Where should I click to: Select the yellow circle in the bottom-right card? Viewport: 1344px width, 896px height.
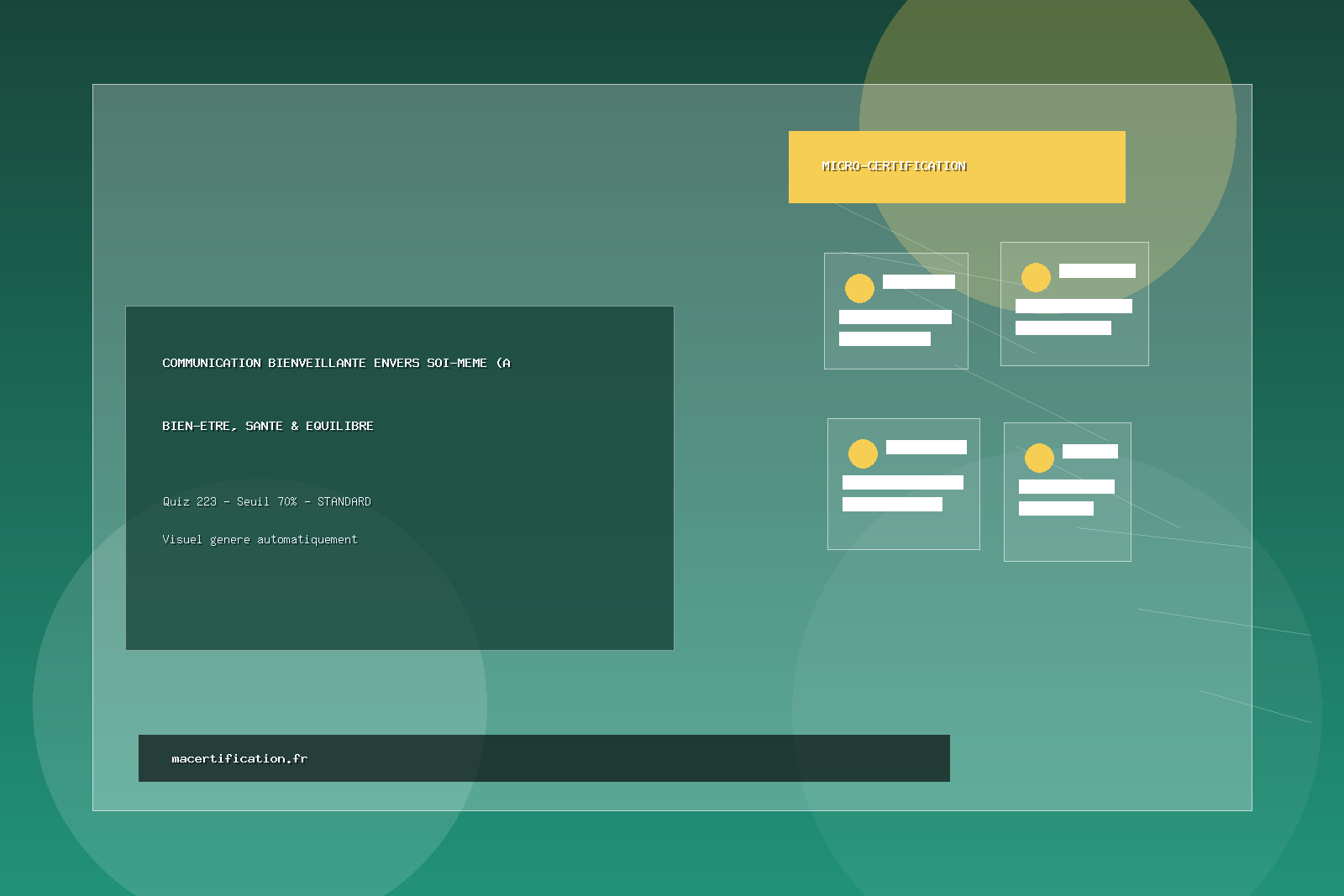(1039, 458)
